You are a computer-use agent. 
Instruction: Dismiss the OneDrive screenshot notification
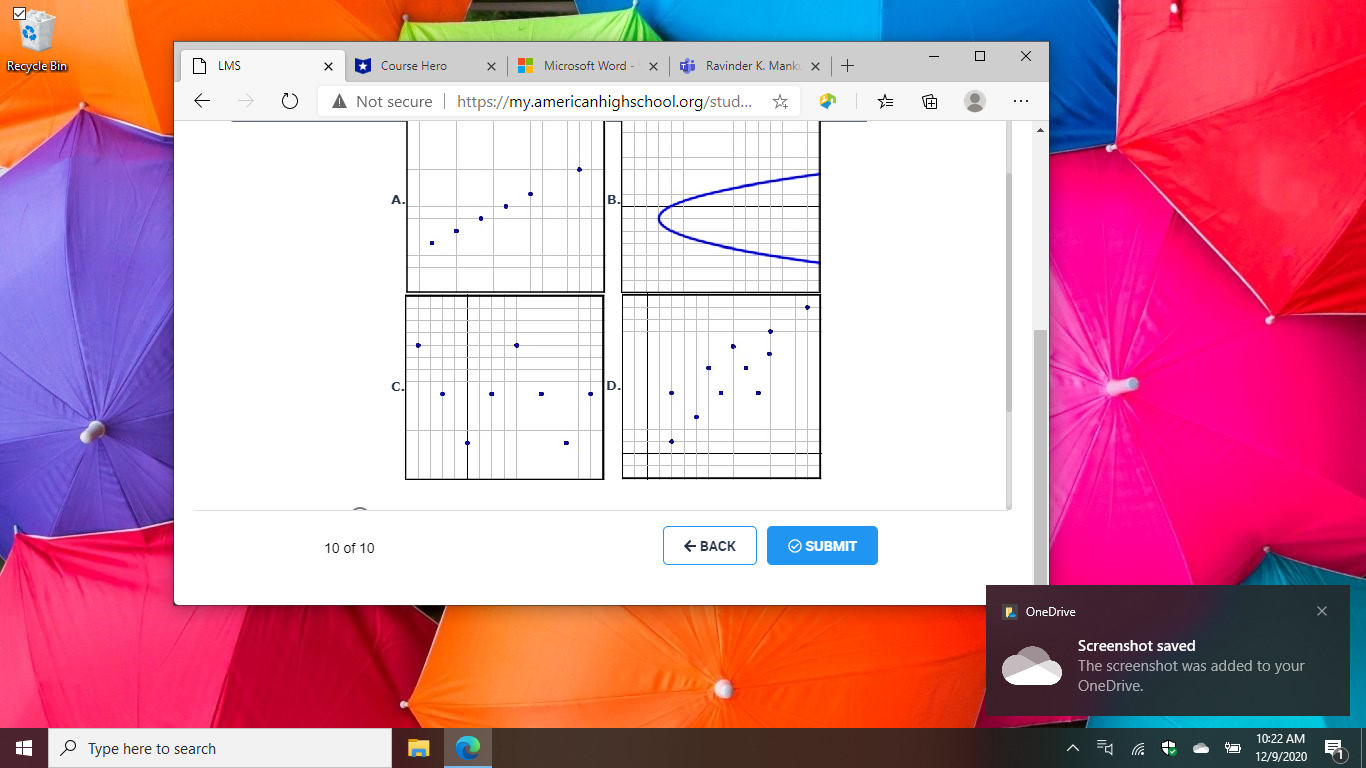tap(1322, 611)
